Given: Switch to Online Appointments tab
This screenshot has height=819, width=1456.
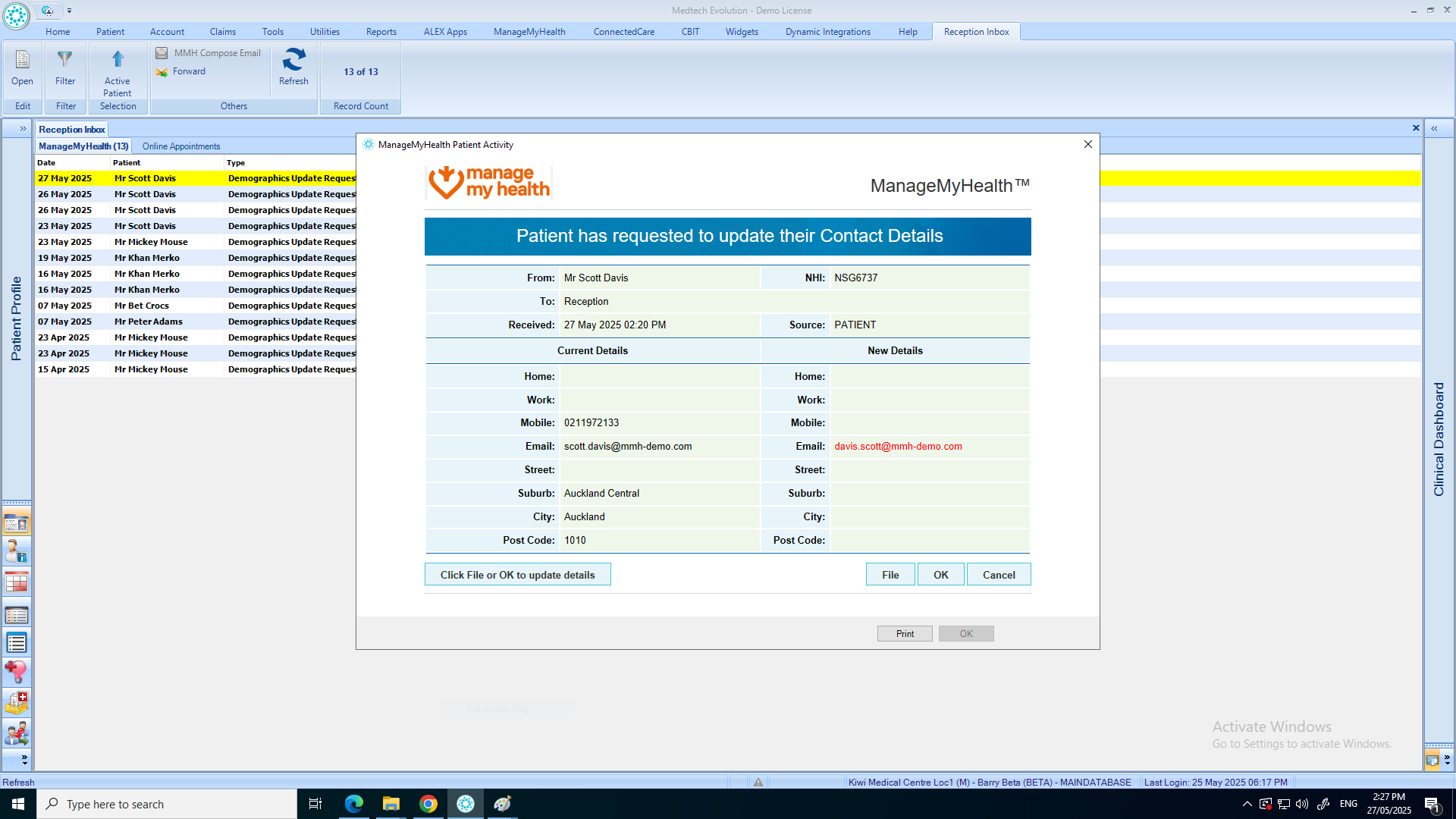Looking at the screenshot, I should pos(181,146).
